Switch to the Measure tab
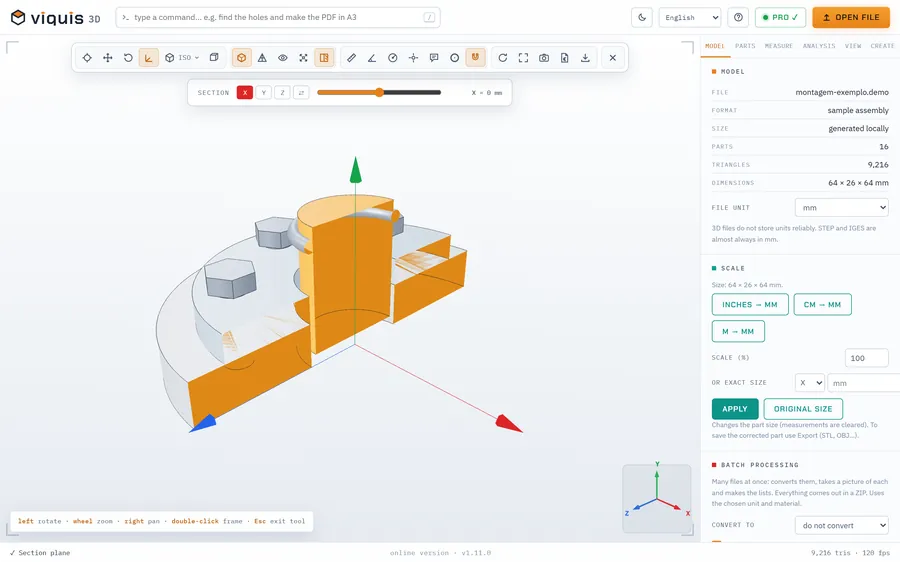This screenshot has height=562, width=900. coord(778,46)
